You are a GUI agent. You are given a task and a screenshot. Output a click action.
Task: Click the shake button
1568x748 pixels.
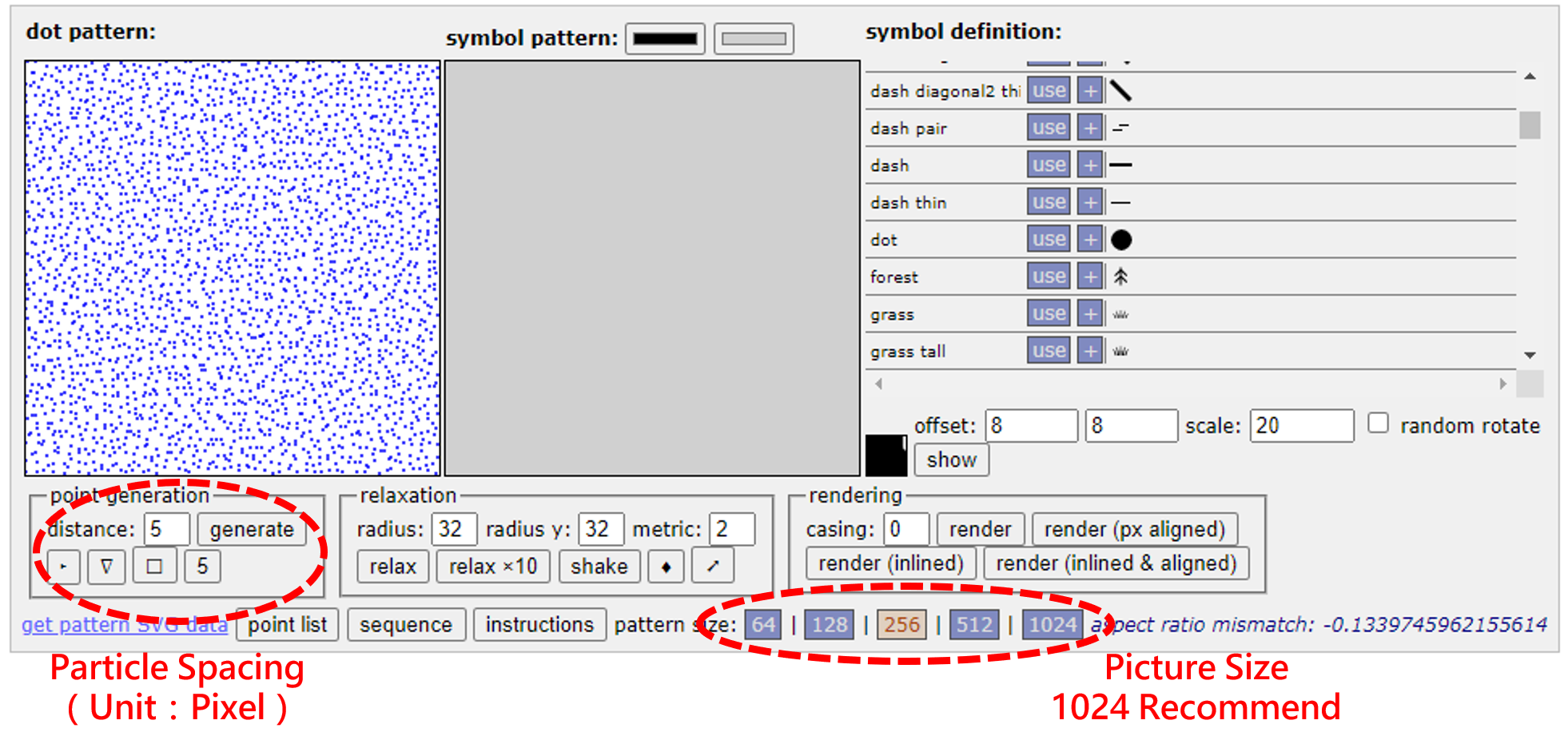tap(599, 567)
